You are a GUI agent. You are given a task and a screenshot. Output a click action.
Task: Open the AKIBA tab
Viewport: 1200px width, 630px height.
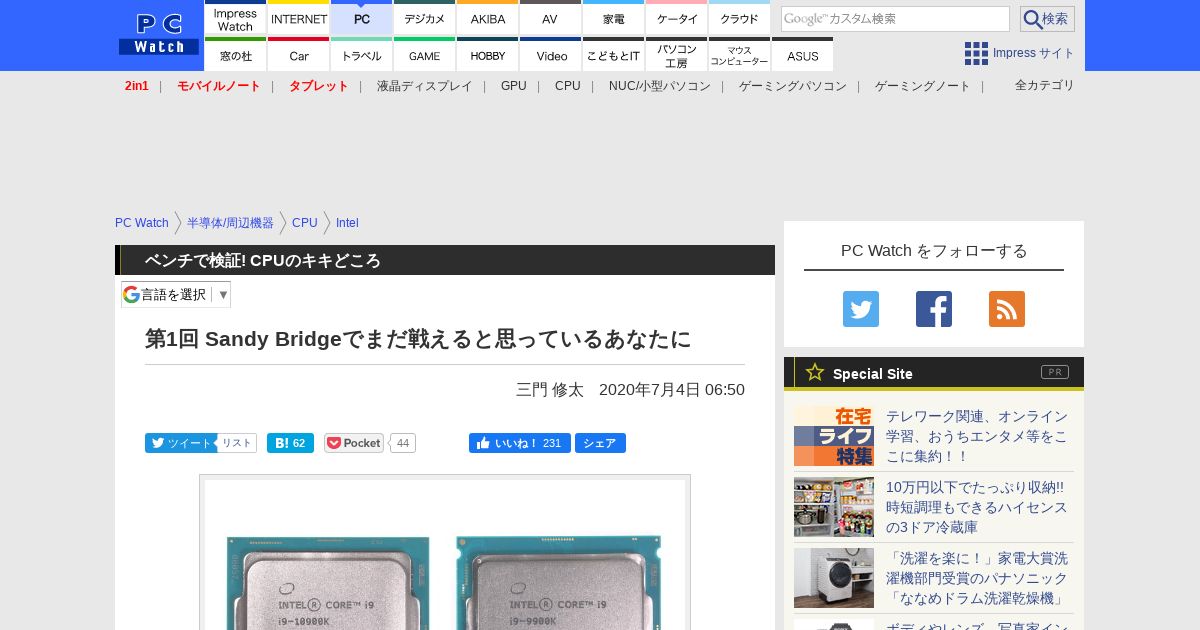coord(488,17)
